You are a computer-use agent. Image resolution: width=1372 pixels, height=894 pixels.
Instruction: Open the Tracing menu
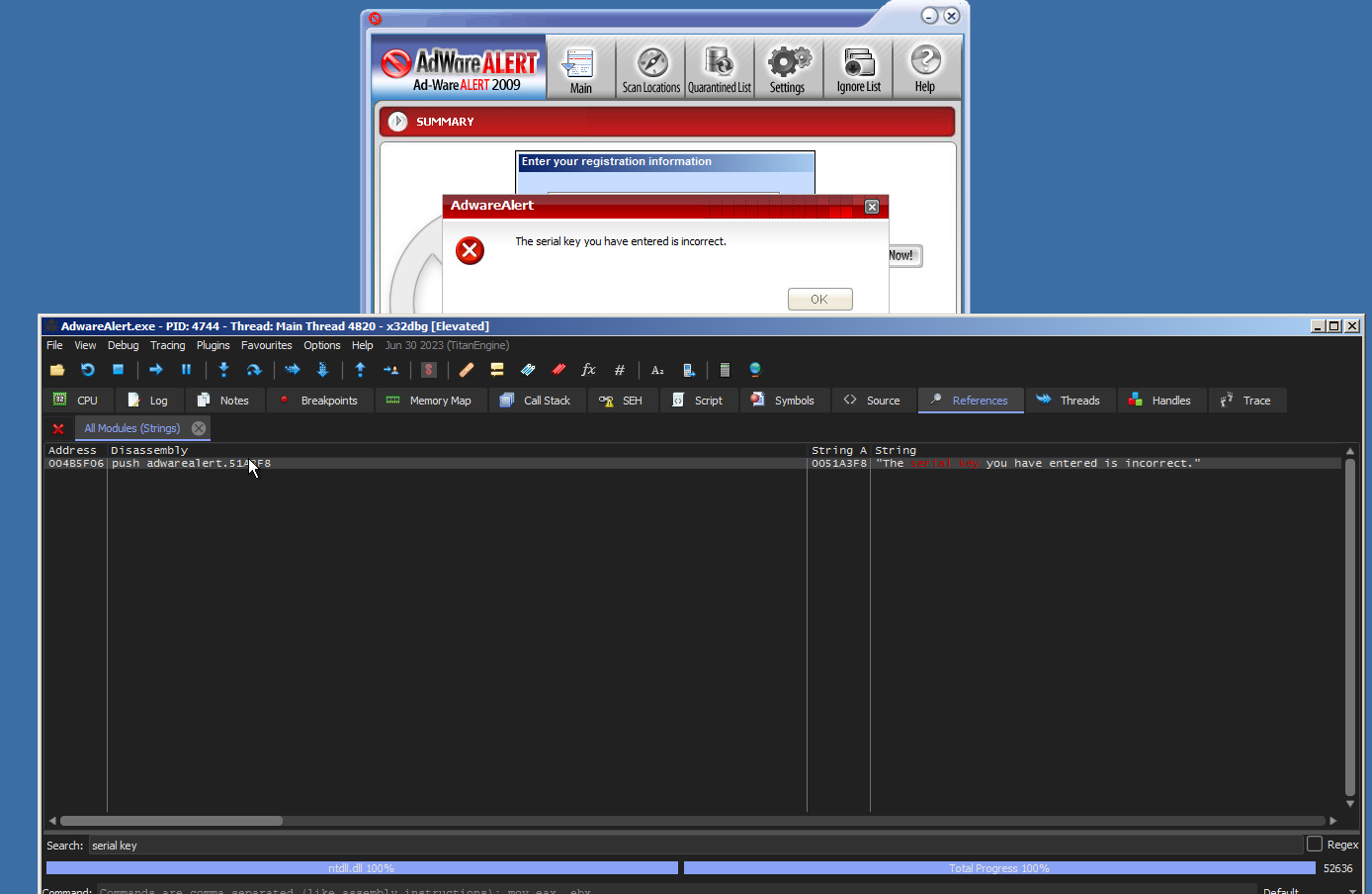click(x=167, y=345)
